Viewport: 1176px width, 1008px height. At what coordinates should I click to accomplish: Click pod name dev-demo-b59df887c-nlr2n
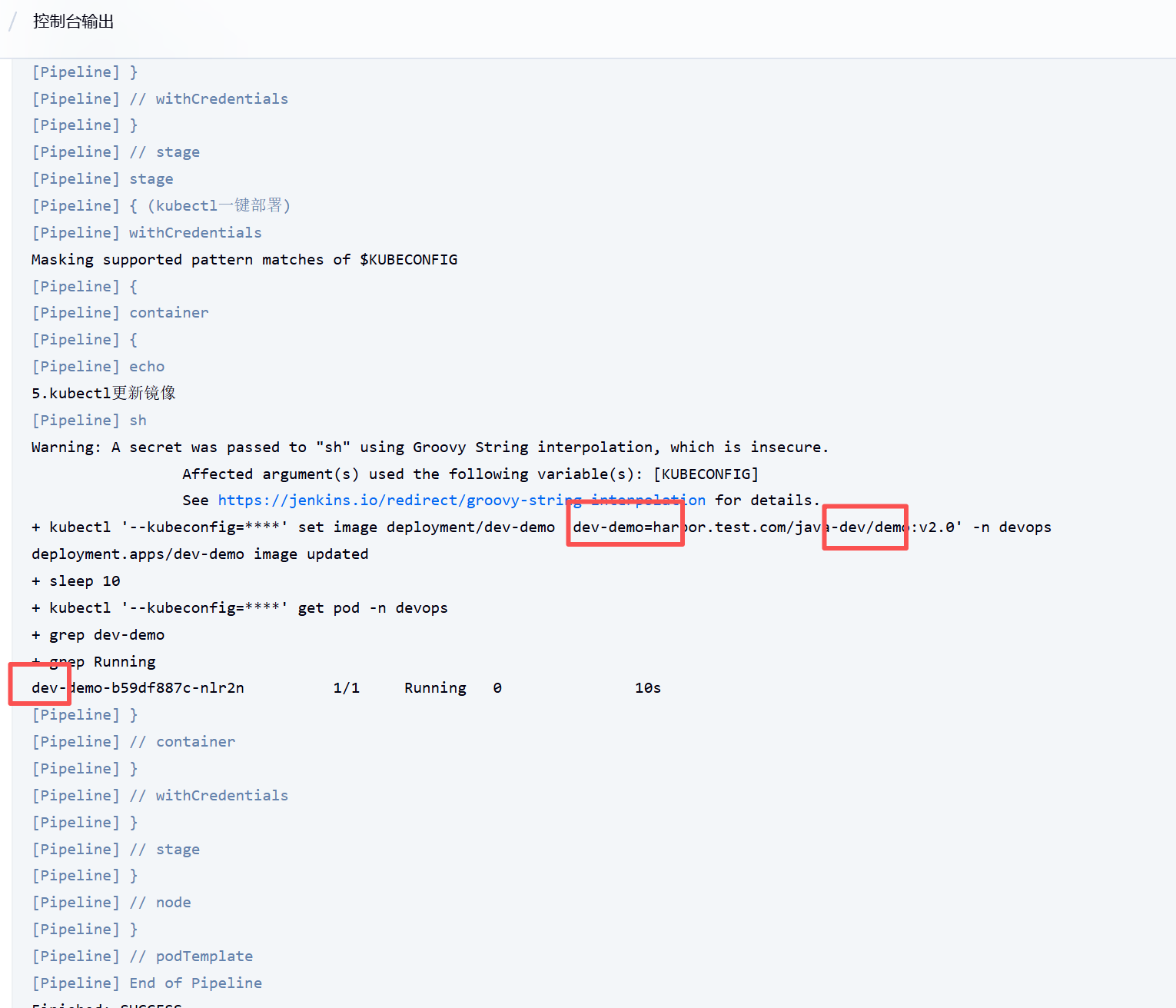click(138, 688)
